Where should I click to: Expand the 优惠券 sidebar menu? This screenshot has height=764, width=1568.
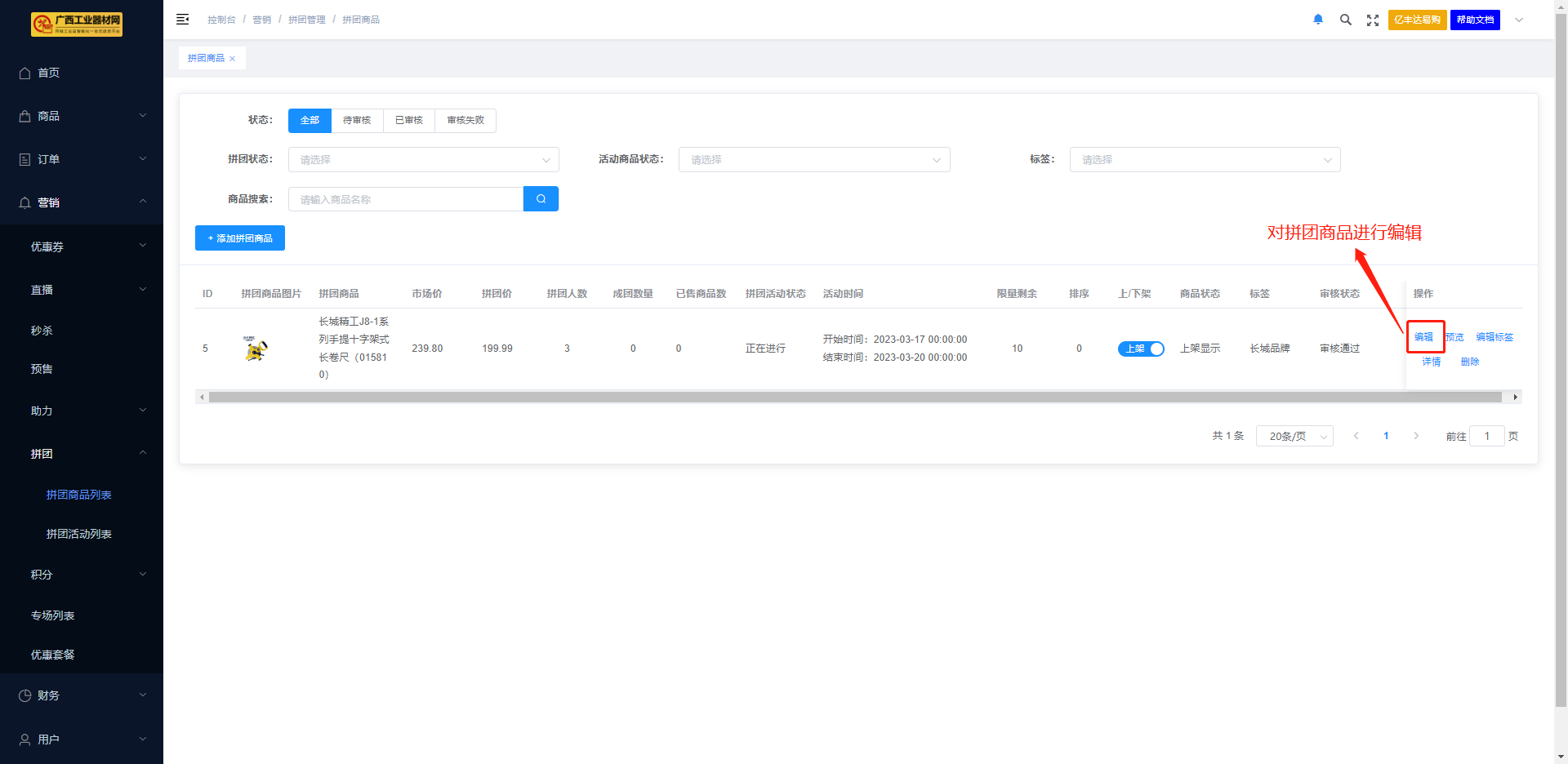(x=82, y=247)
